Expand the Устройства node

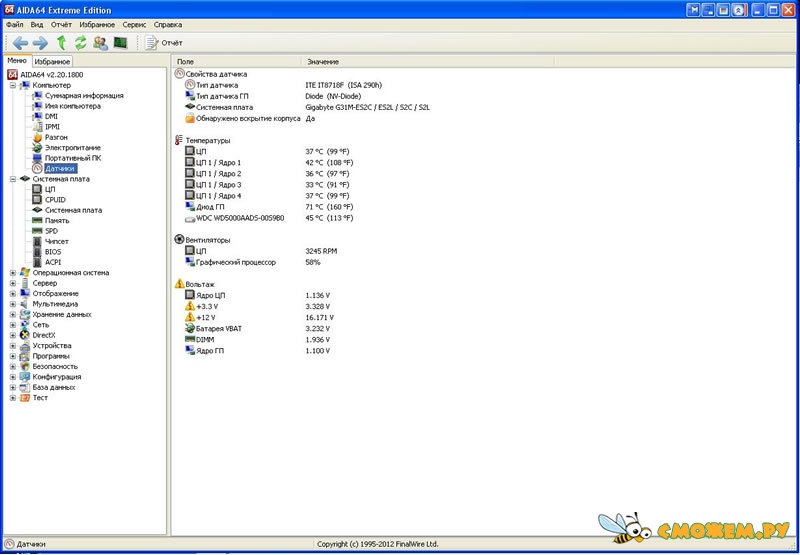click(x=13, y=346)
